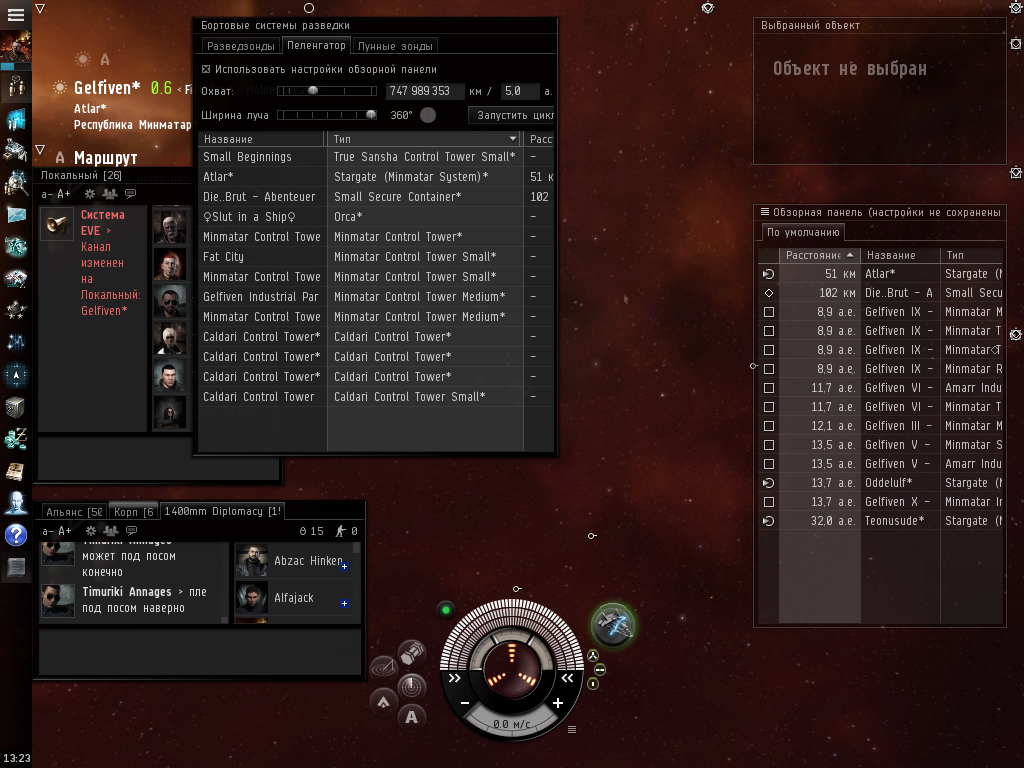The height and width of the screenshot is (768, 1024).
Task: Click the range field showing 747 989 353
Action: 424,91
